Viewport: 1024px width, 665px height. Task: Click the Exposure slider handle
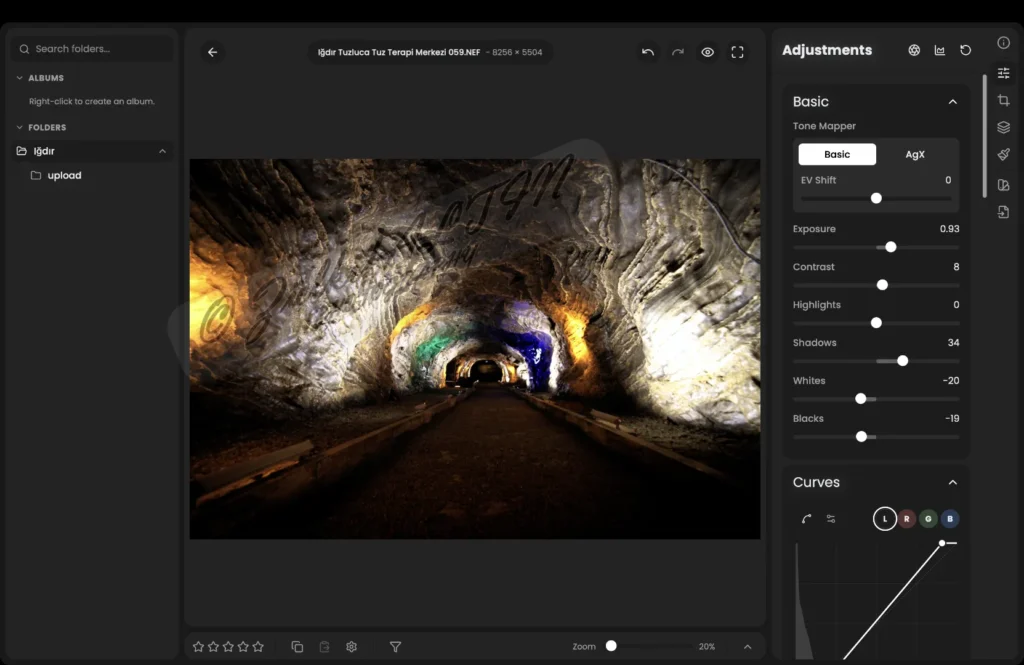(x=890, y=247)
